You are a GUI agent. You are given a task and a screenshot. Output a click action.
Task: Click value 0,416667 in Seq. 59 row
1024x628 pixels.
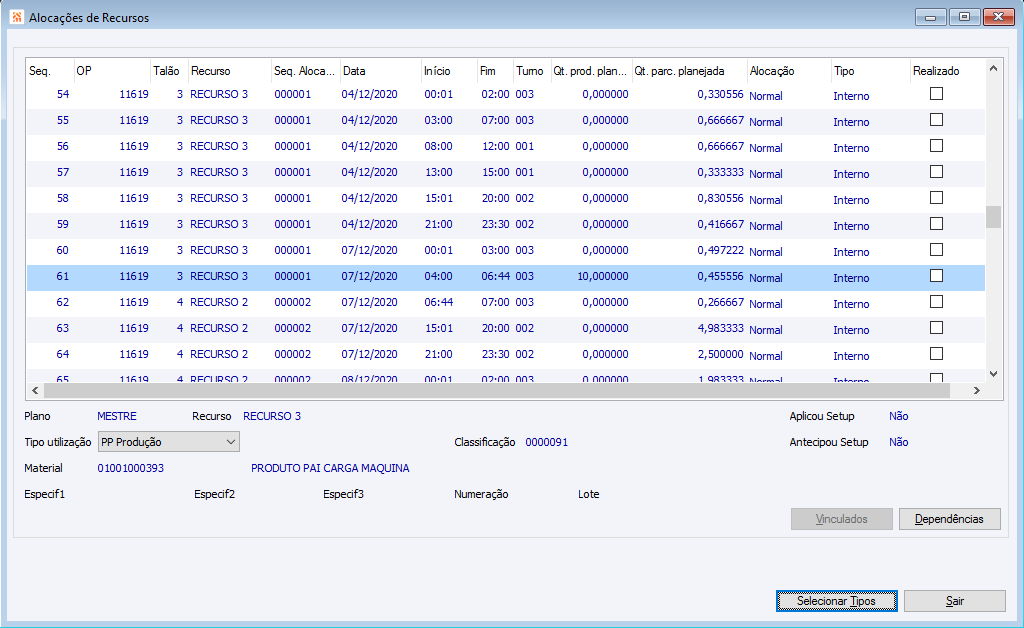(x=720, y=224)
